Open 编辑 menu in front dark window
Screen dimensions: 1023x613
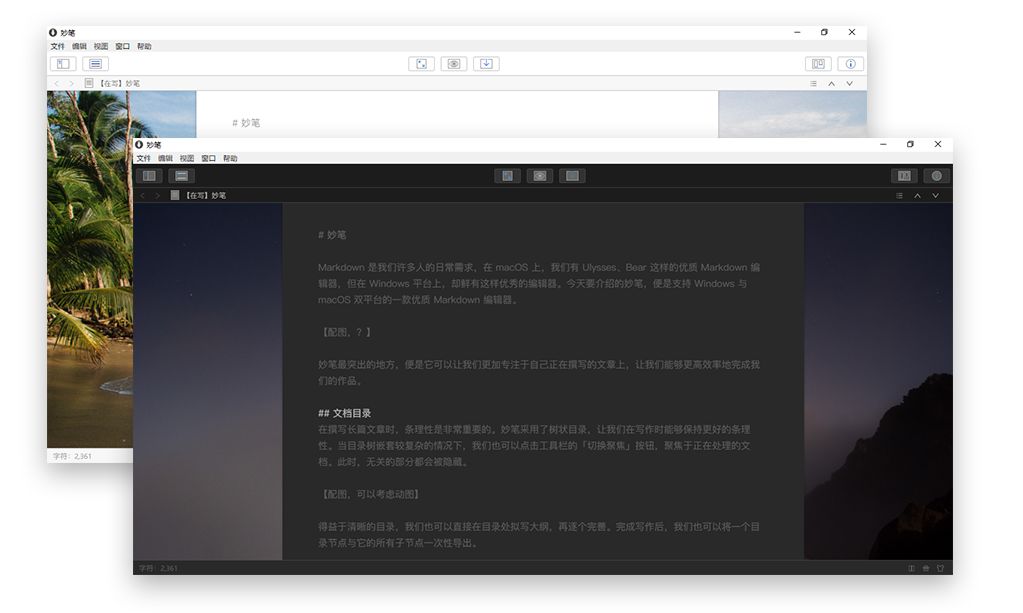pyautogui.click(x=165, y=158)
